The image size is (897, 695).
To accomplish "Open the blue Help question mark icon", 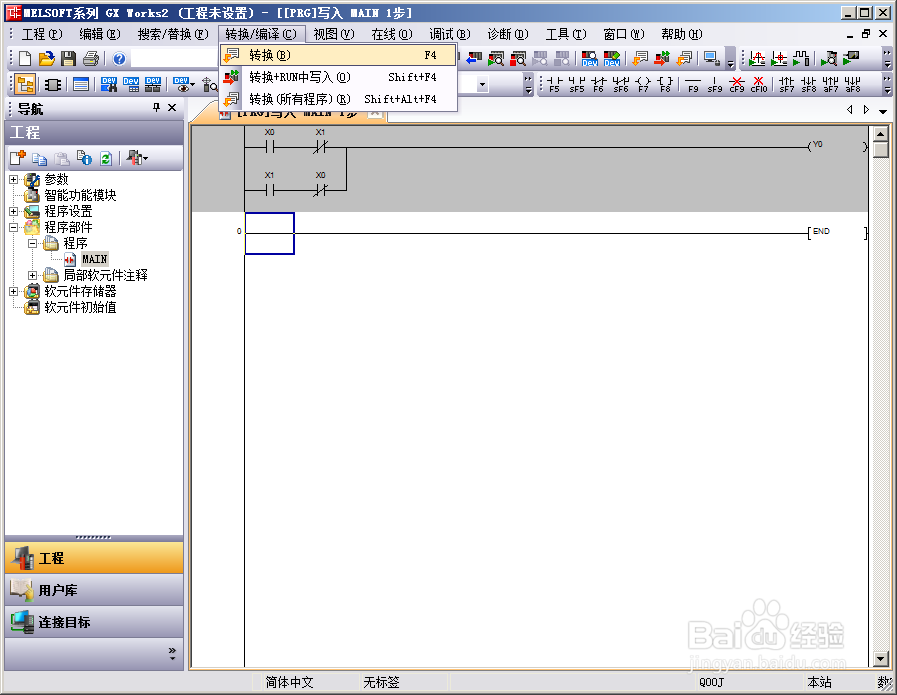I will click(119, 58).
